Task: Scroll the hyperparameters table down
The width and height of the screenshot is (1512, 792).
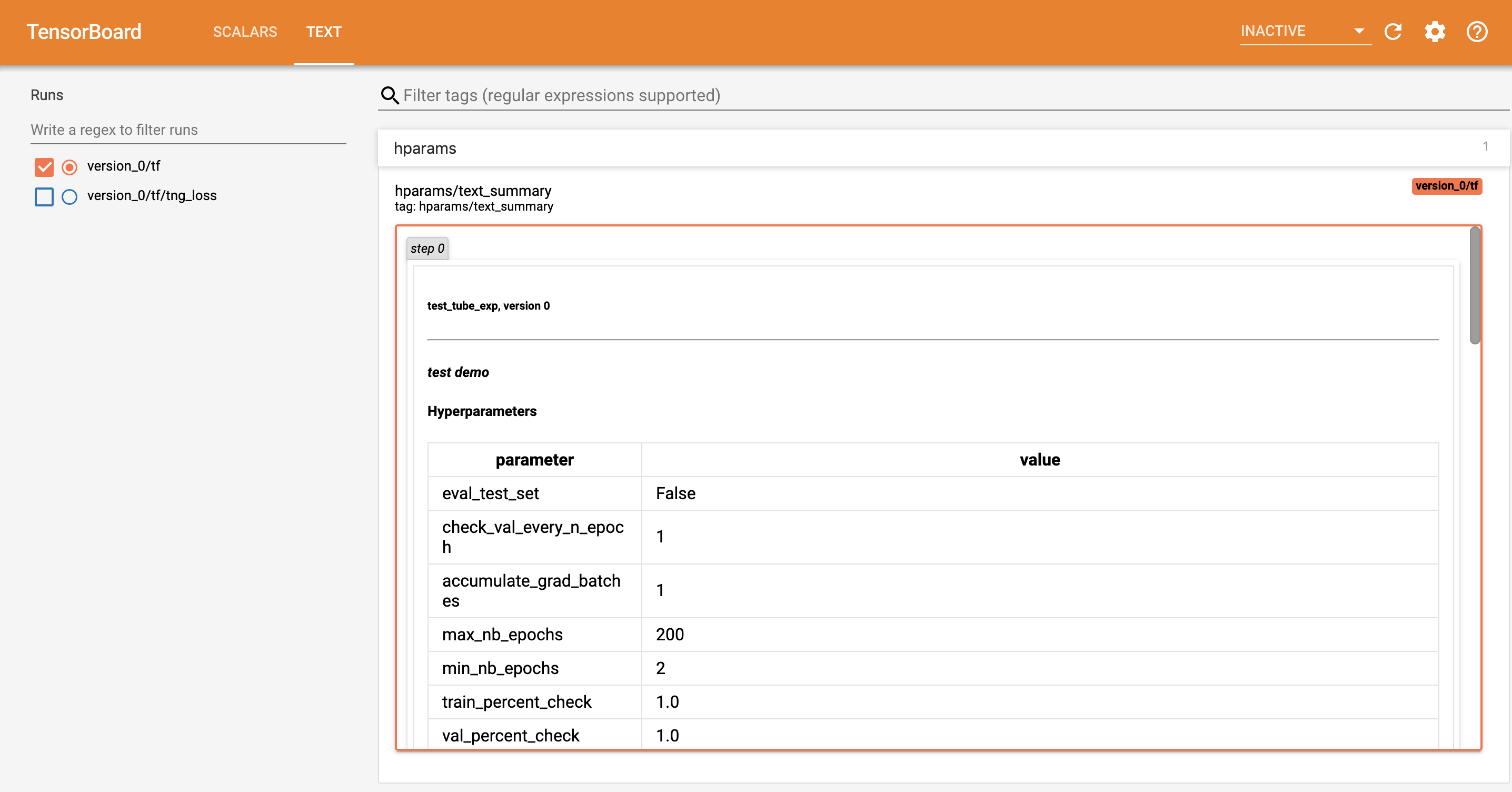Action: pyautogui.click(x=1480, y=600)
